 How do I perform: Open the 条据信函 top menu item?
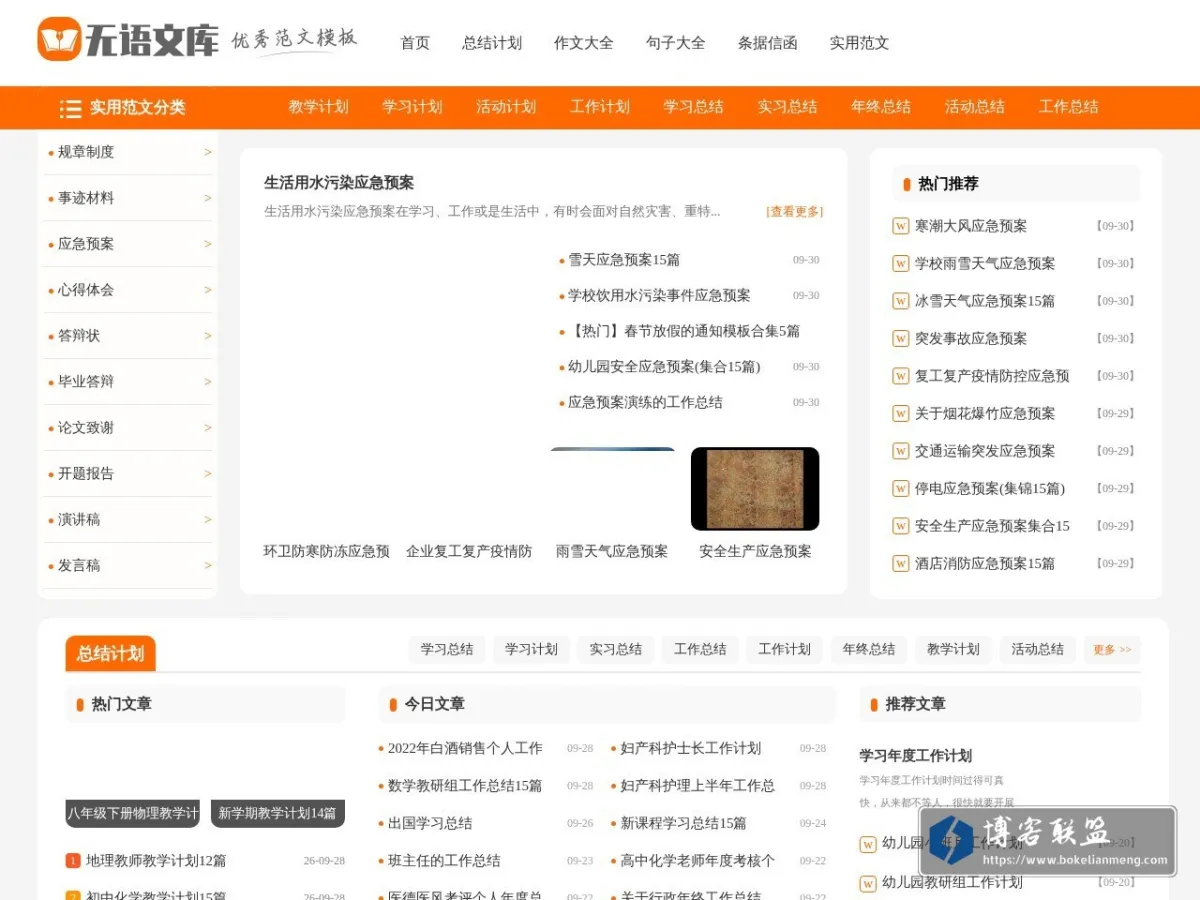[x=768, y=43]
